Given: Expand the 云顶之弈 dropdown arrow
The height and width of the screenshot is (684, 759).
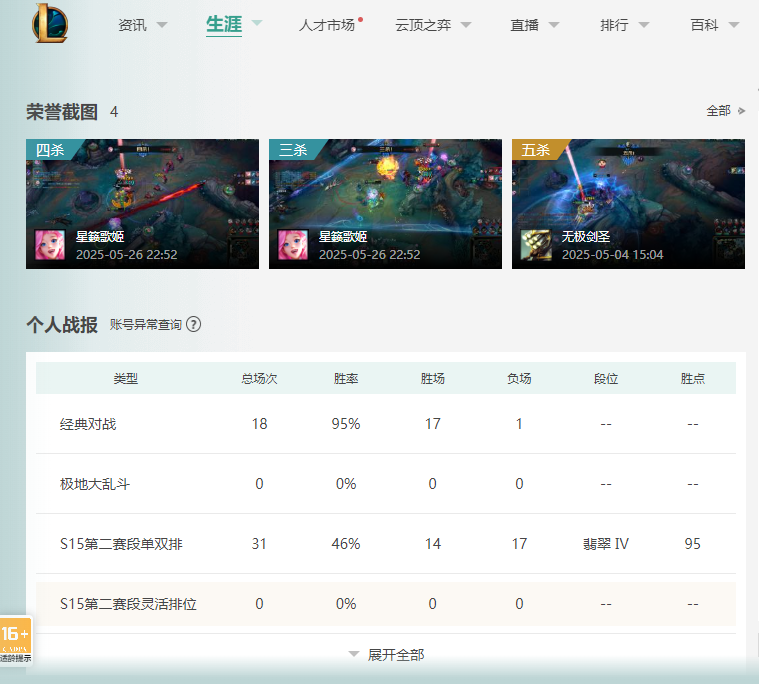Looking at the screenshot, I should click(x=466, y=25).
